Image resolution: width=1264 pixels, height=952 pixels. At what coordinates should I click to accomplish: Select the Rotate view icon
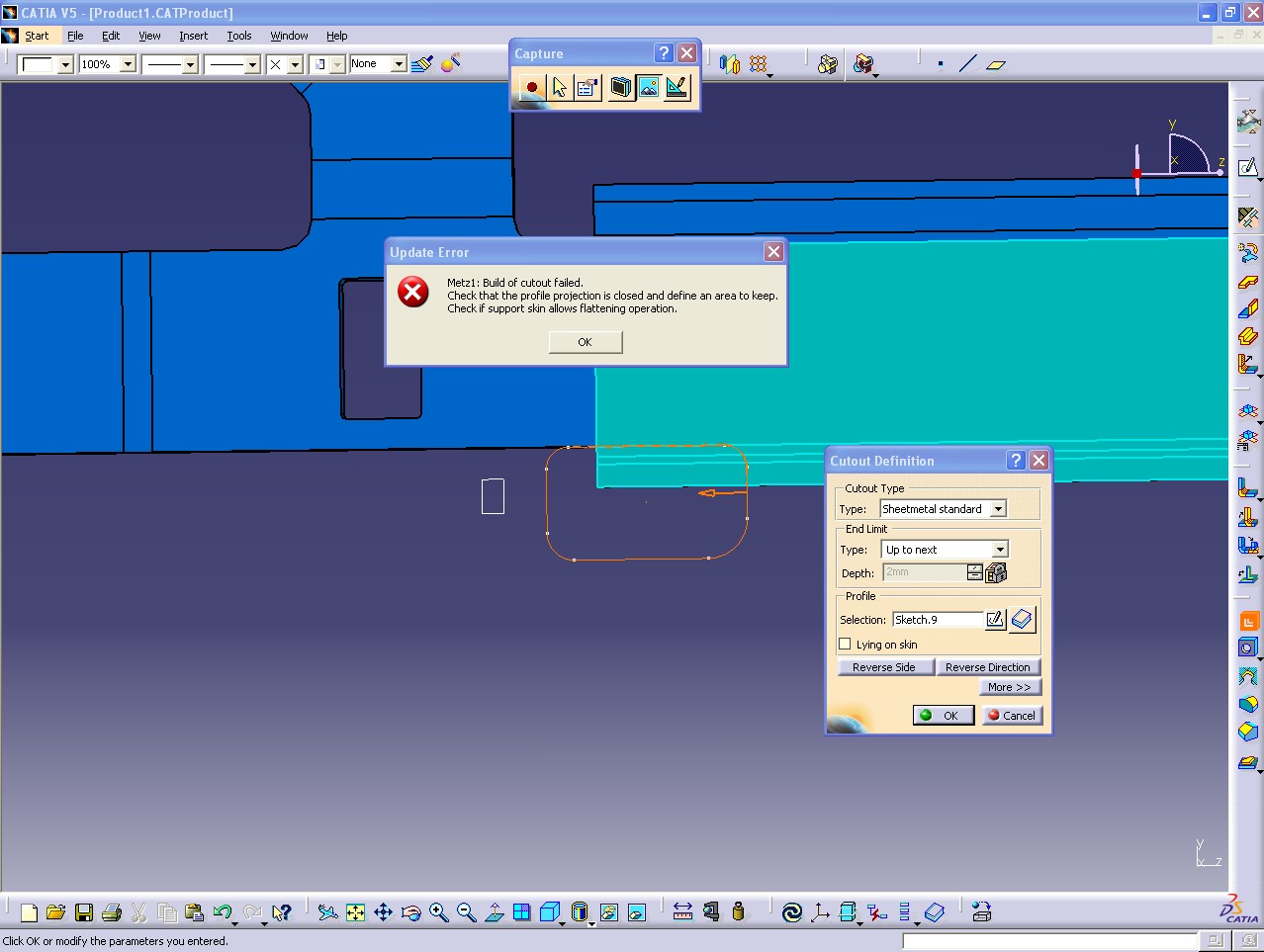pos(411,912)
